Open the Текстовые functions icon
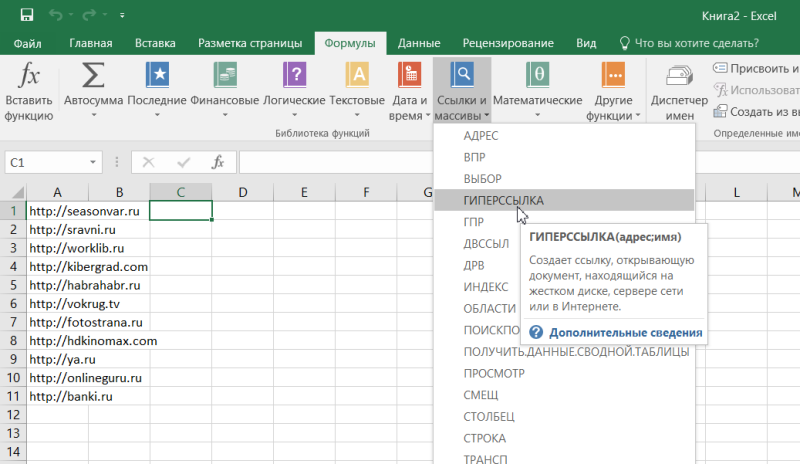This screenshot has width=800, height=464. point(357,75)
